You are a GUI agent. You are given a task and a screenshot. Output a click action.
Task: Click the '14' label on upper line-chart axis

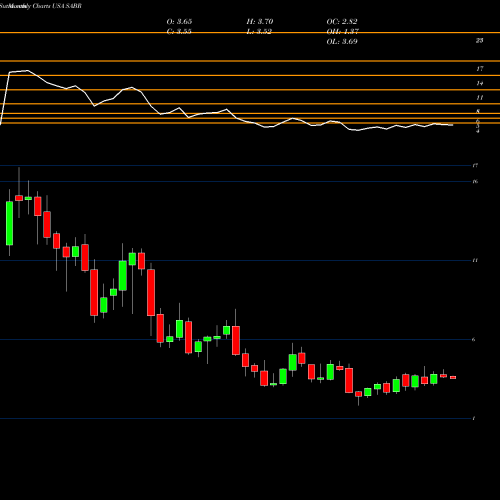click(479, 83)
